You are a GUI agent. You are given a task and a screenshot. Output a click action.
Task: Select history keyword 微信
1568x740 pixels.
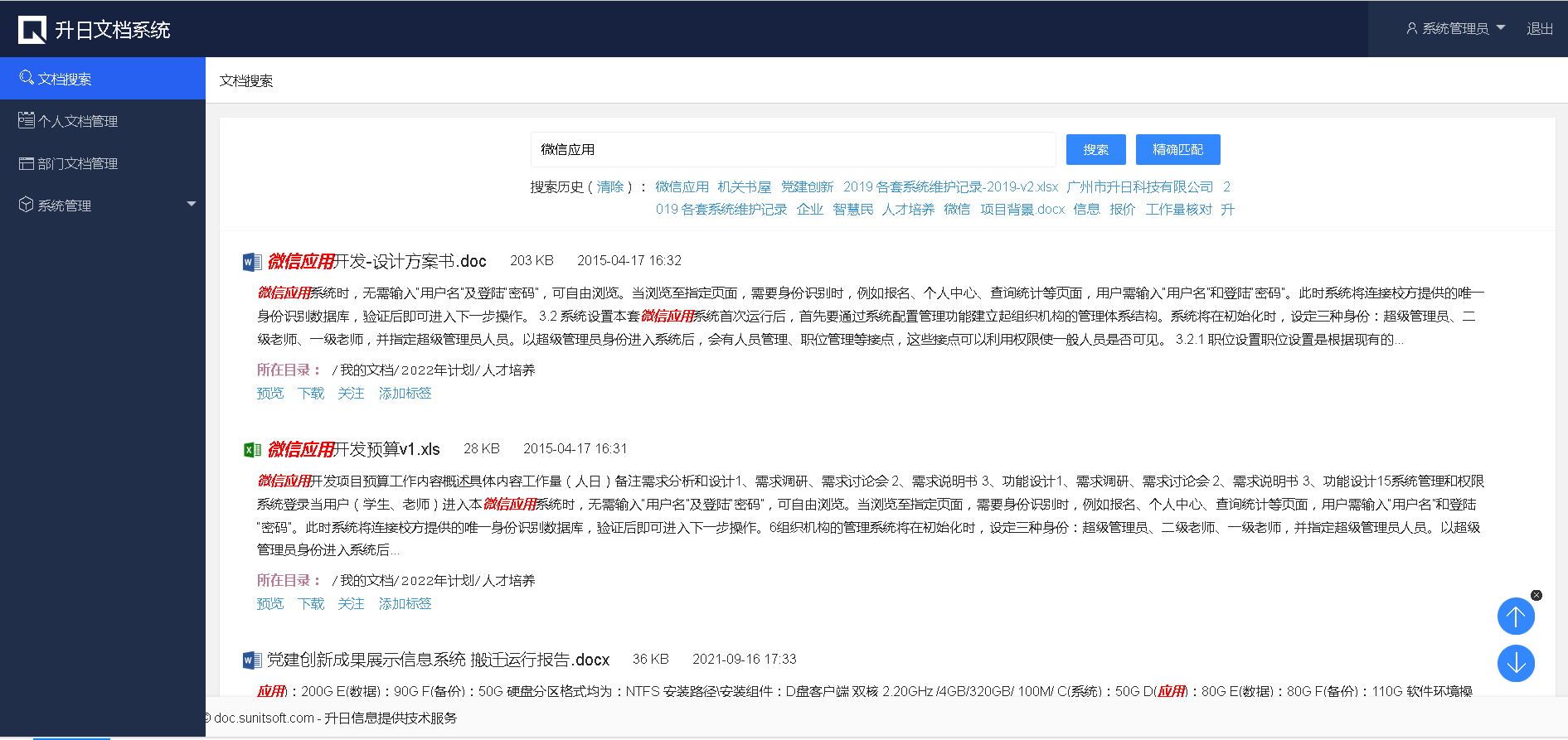click(x=958, y=210)
